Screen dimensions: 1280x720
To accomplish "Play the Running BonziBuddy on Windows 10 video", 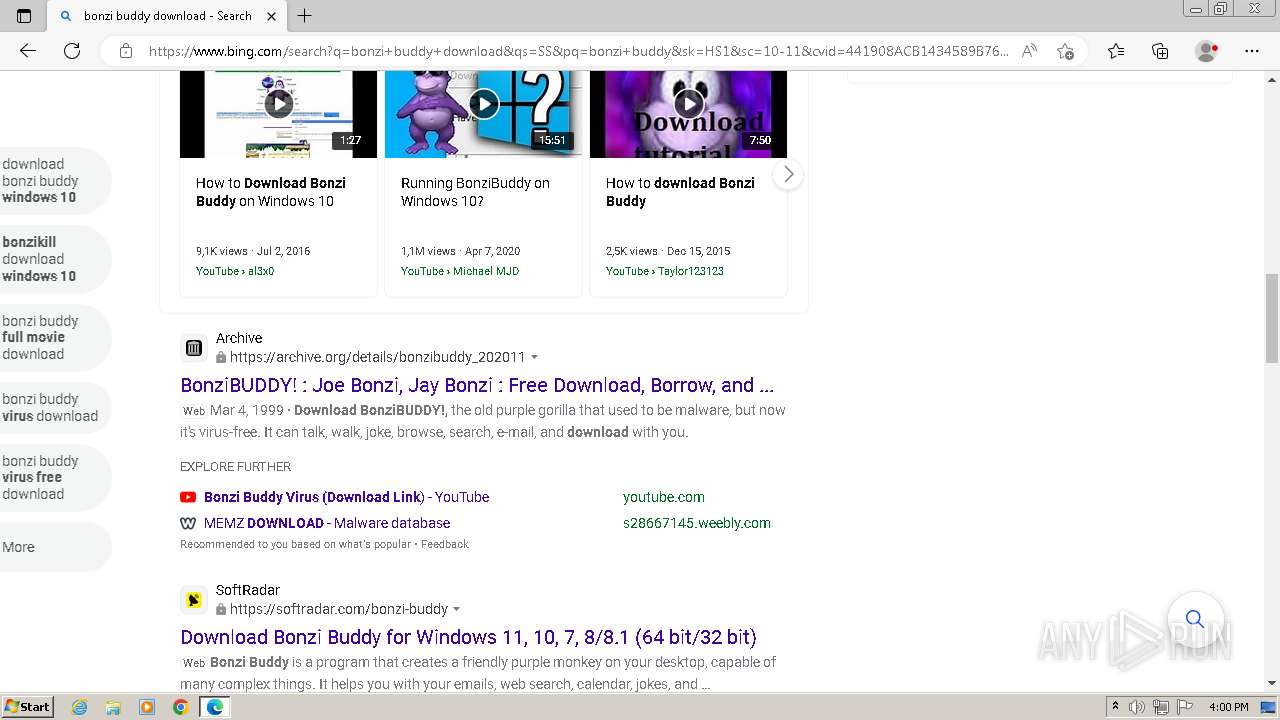I will coord(484,103).
